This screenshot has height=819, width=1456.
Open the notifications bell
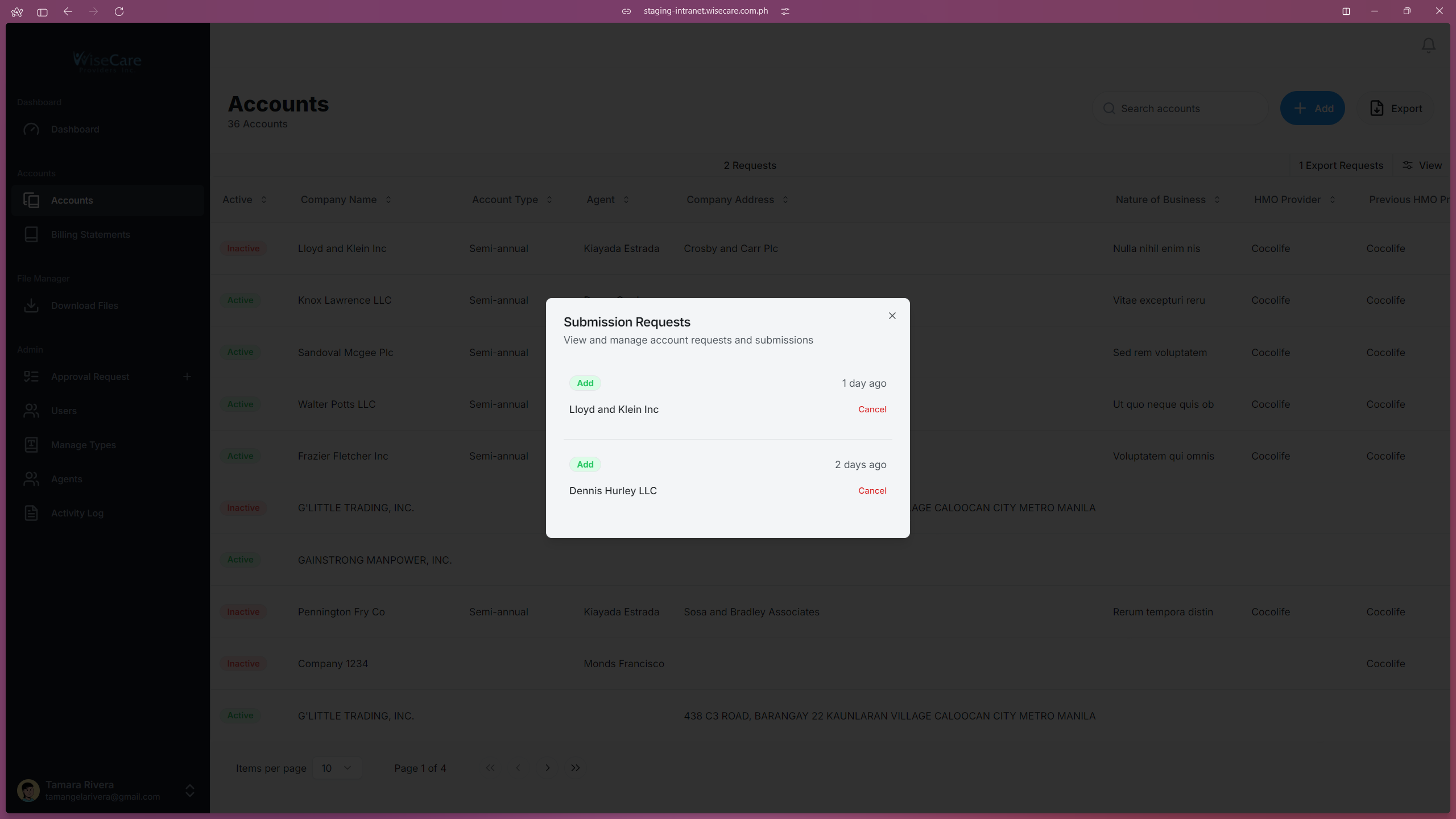pyautogui.click(x=1428, y=45)
